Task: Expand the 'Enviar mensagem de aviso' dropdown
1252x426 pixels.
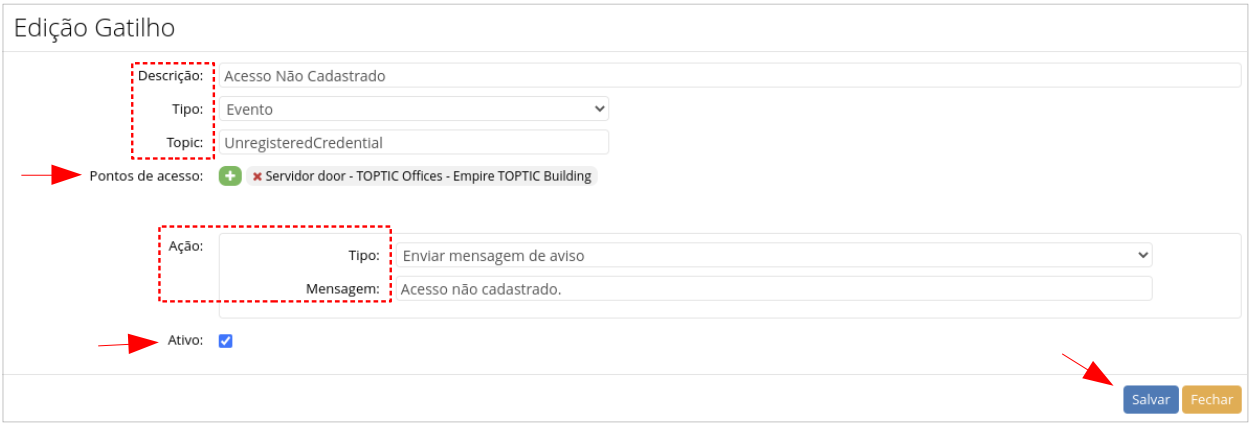Action: (773, 256)
